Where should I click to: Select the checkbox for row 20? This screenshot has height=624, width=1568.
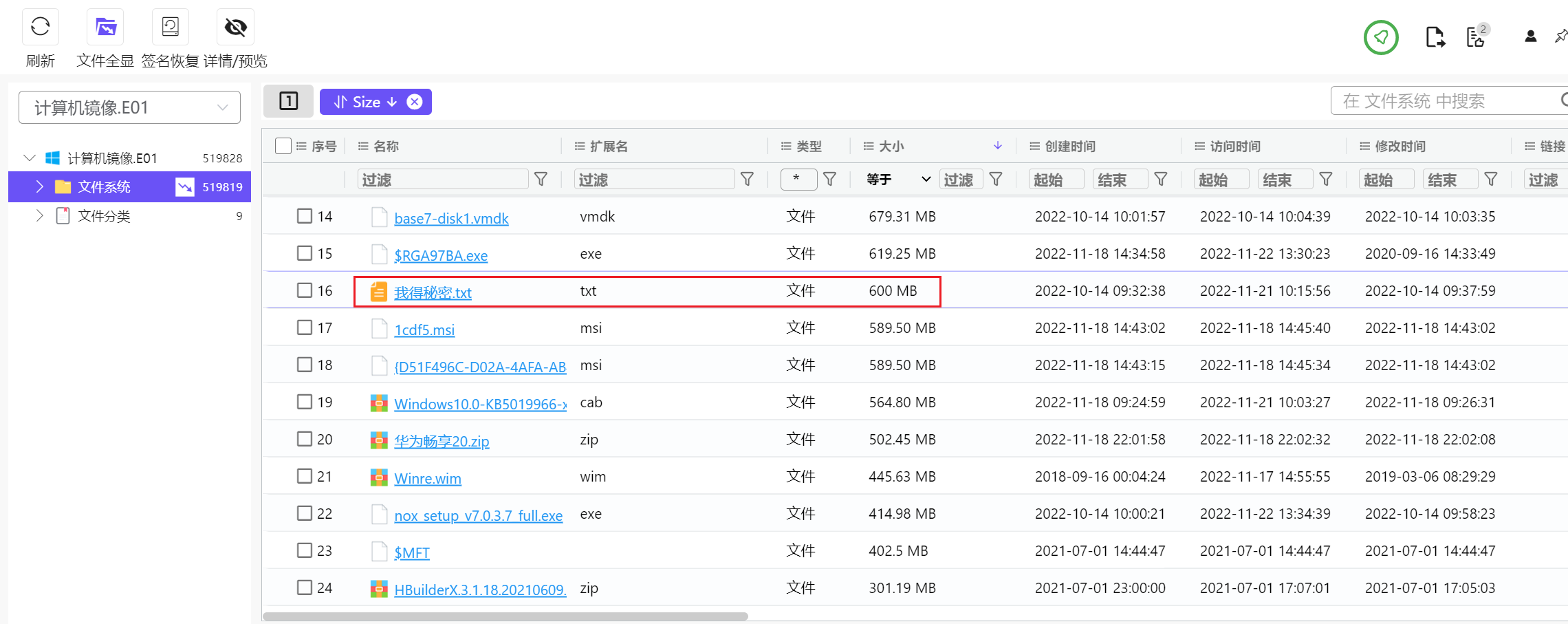click(x=305, y=439)
